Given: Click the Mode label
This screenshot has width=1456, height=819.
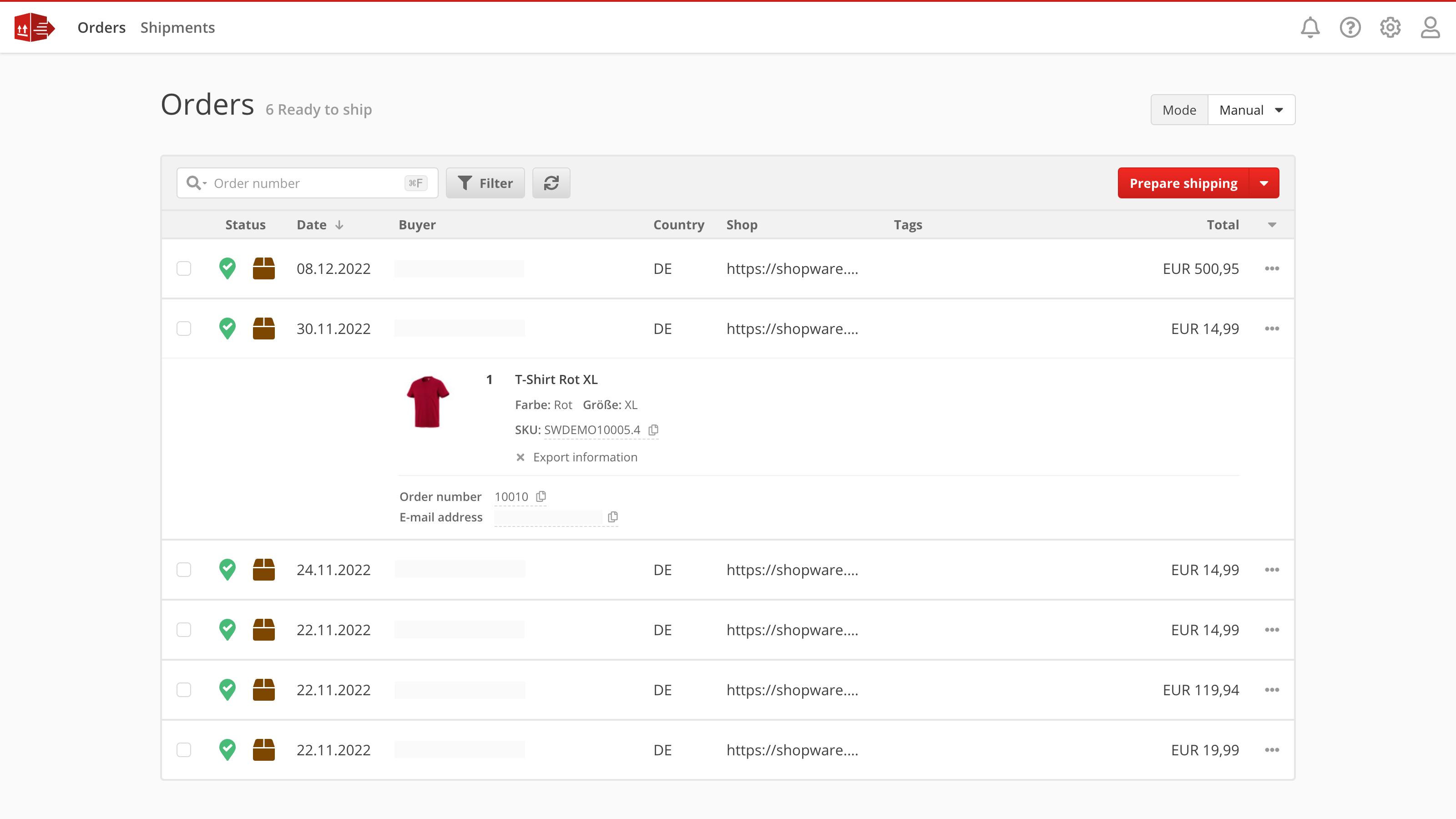Looking at the screenshot, I should point(1179,110).
